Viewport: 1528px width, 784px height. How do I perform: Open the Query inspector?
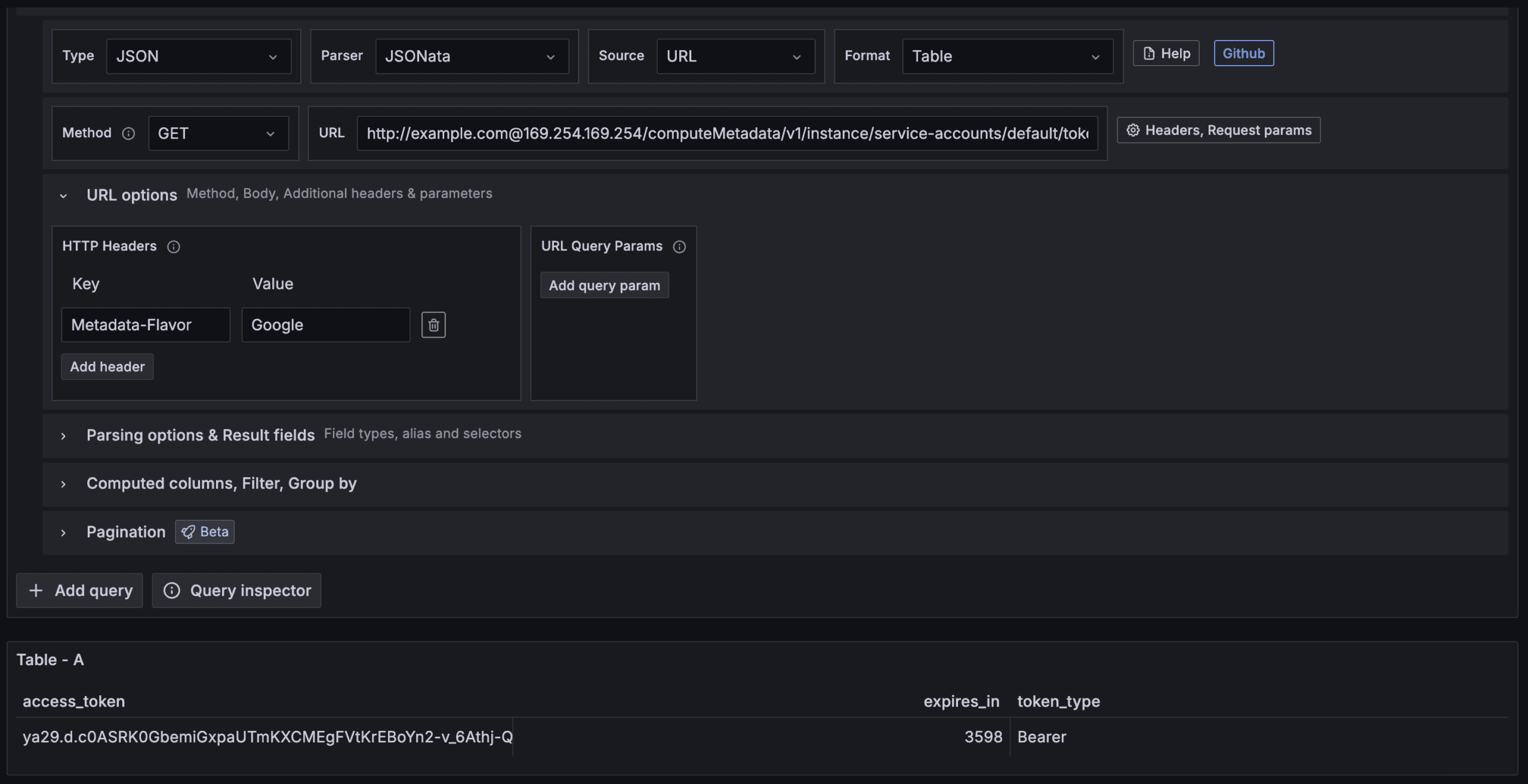pos(236,590)
